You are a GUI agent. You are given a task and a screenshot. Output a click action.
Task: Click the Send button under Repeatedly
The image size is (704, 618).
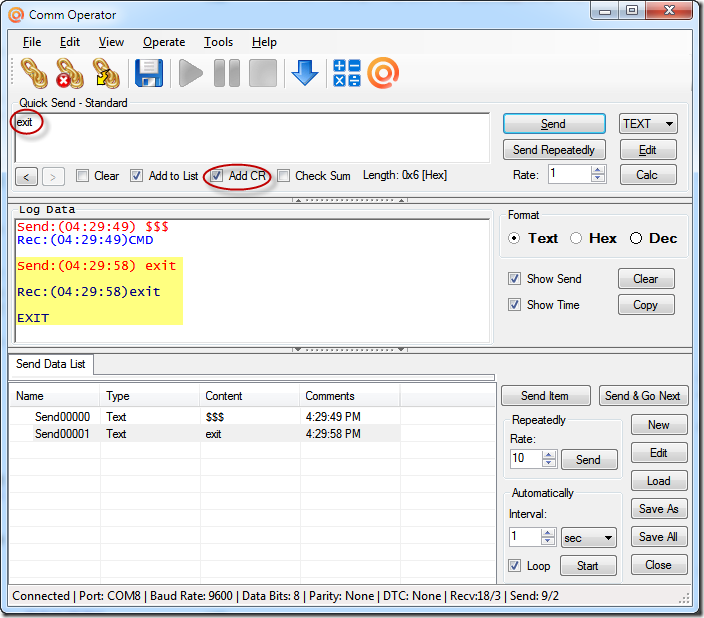tap(589, 460)
